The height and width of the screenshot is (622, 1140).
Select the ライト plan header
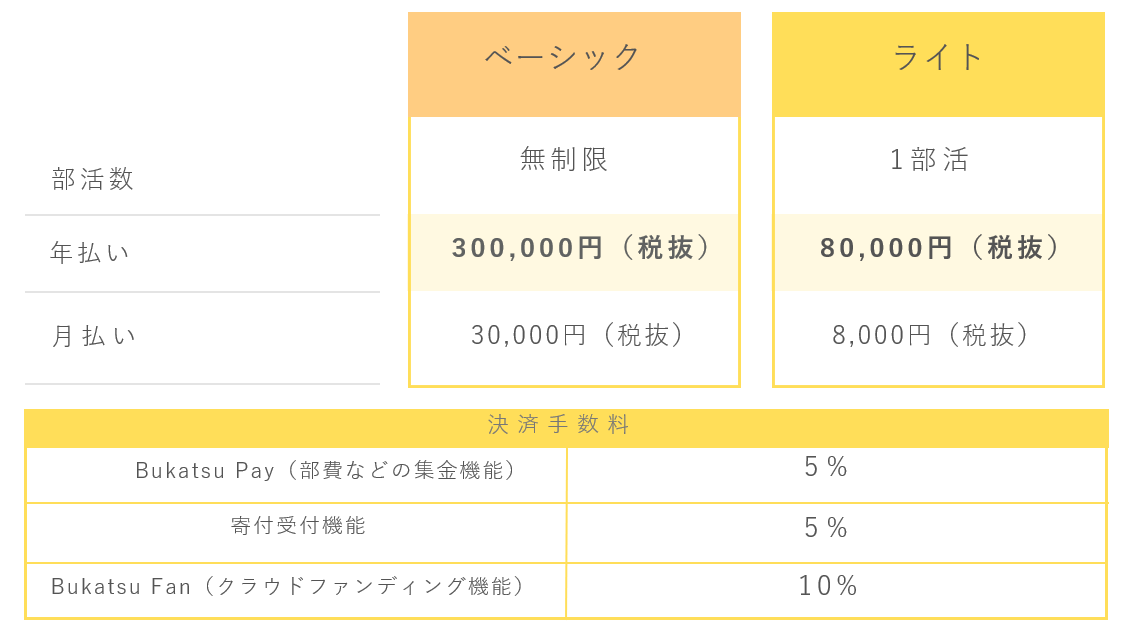click(x=938, y=57)
